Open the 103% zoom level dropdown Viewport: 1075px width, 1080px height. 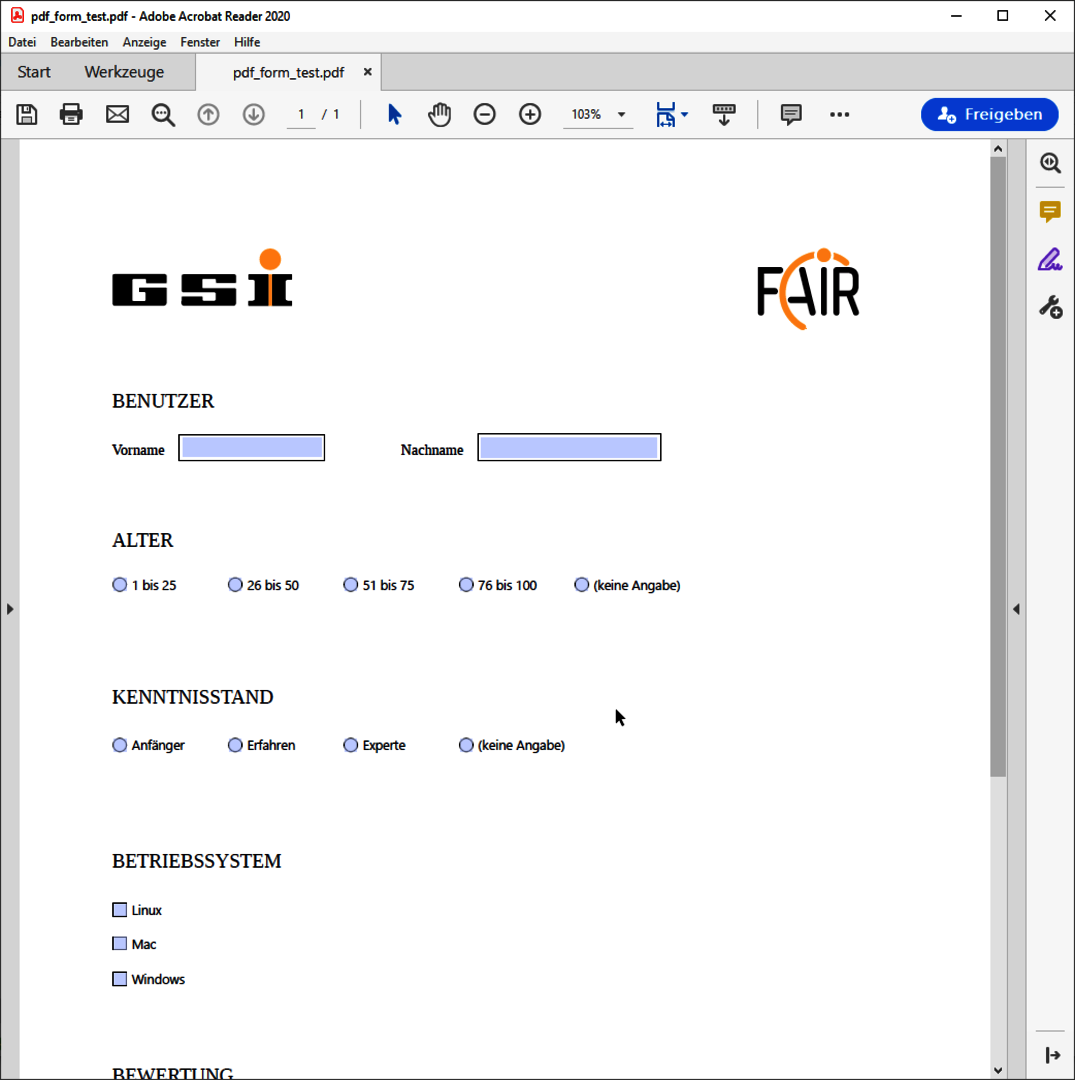[621, 115]
